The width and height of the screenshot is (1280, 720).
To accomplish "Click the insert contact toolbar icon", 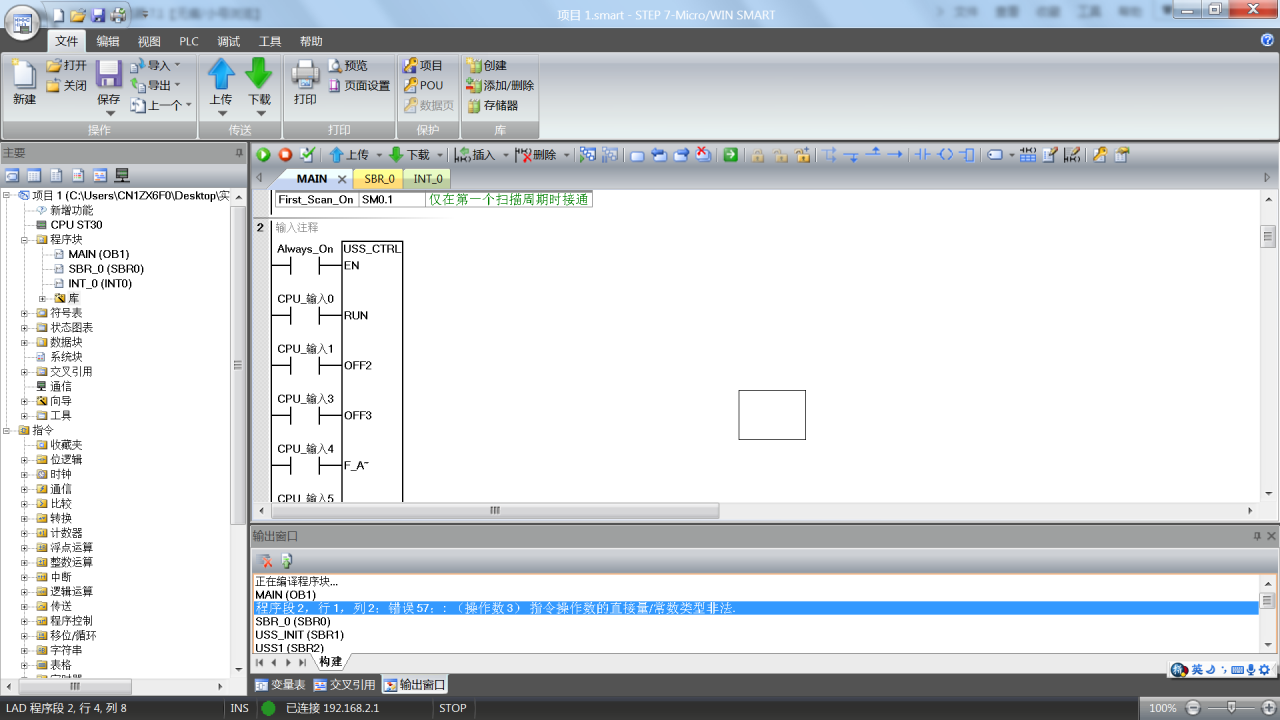I will [923, 155].
